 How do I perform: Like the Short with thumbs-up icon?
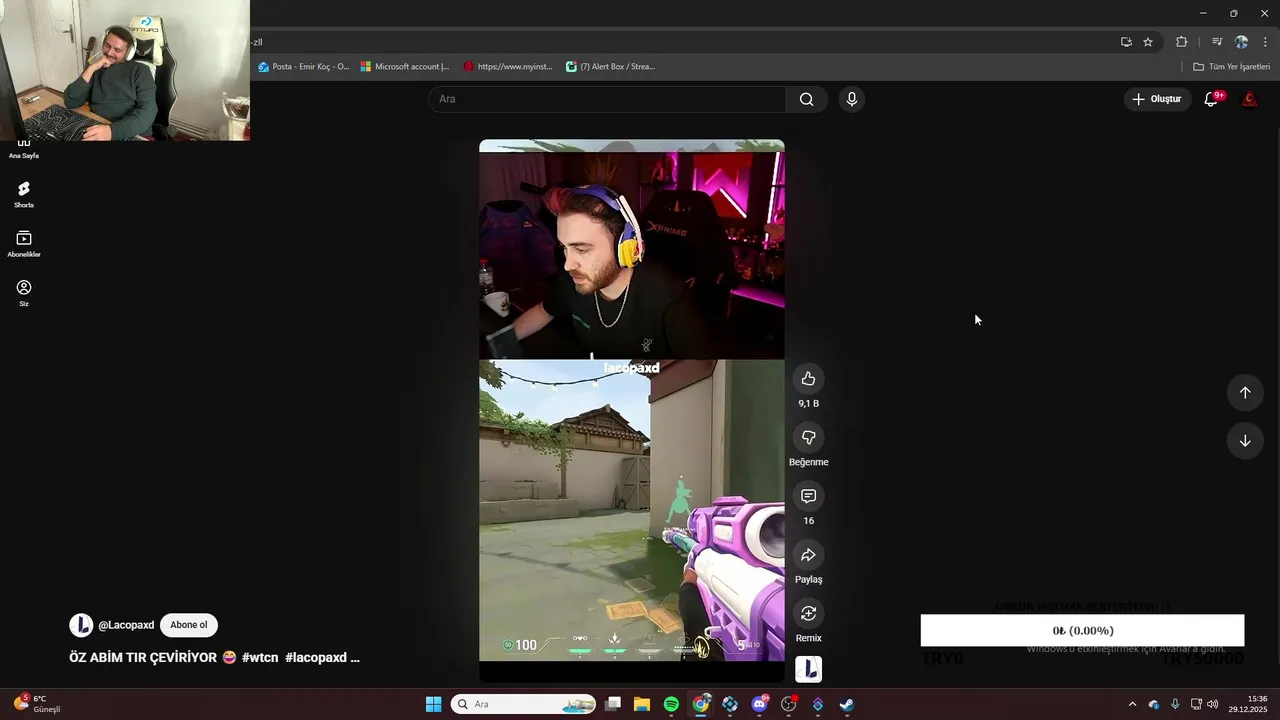[x=808, y=379]
